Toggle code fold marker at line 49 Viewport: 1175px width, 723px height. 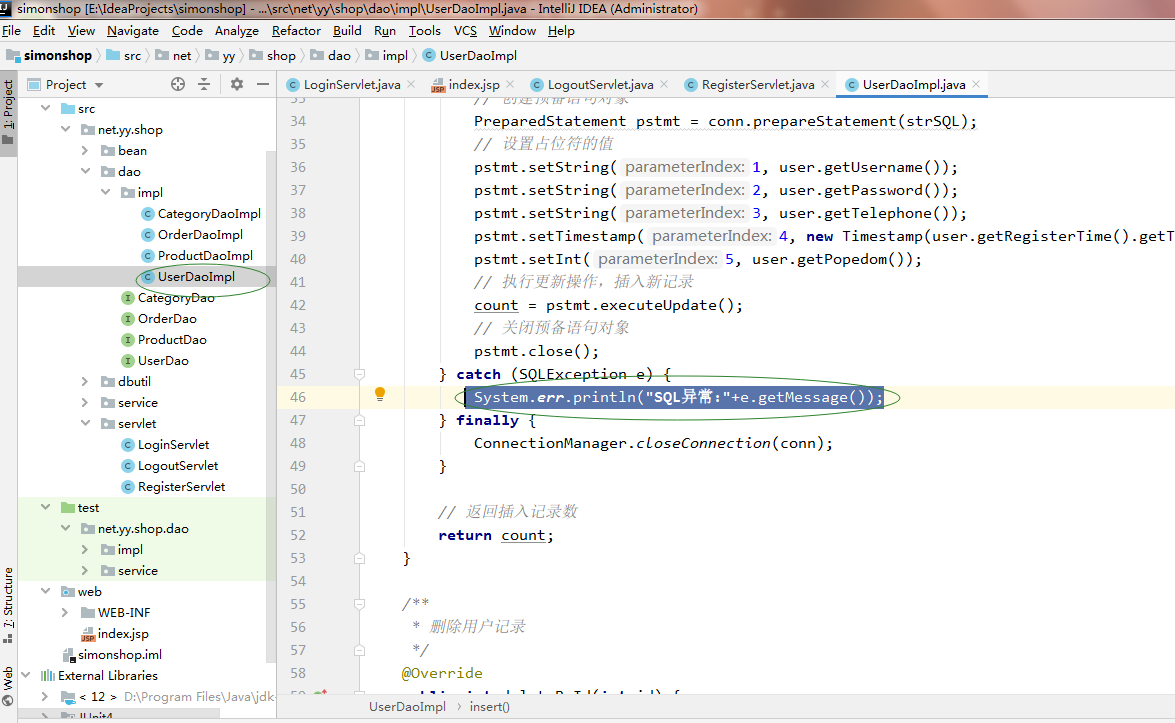[359, 466]
